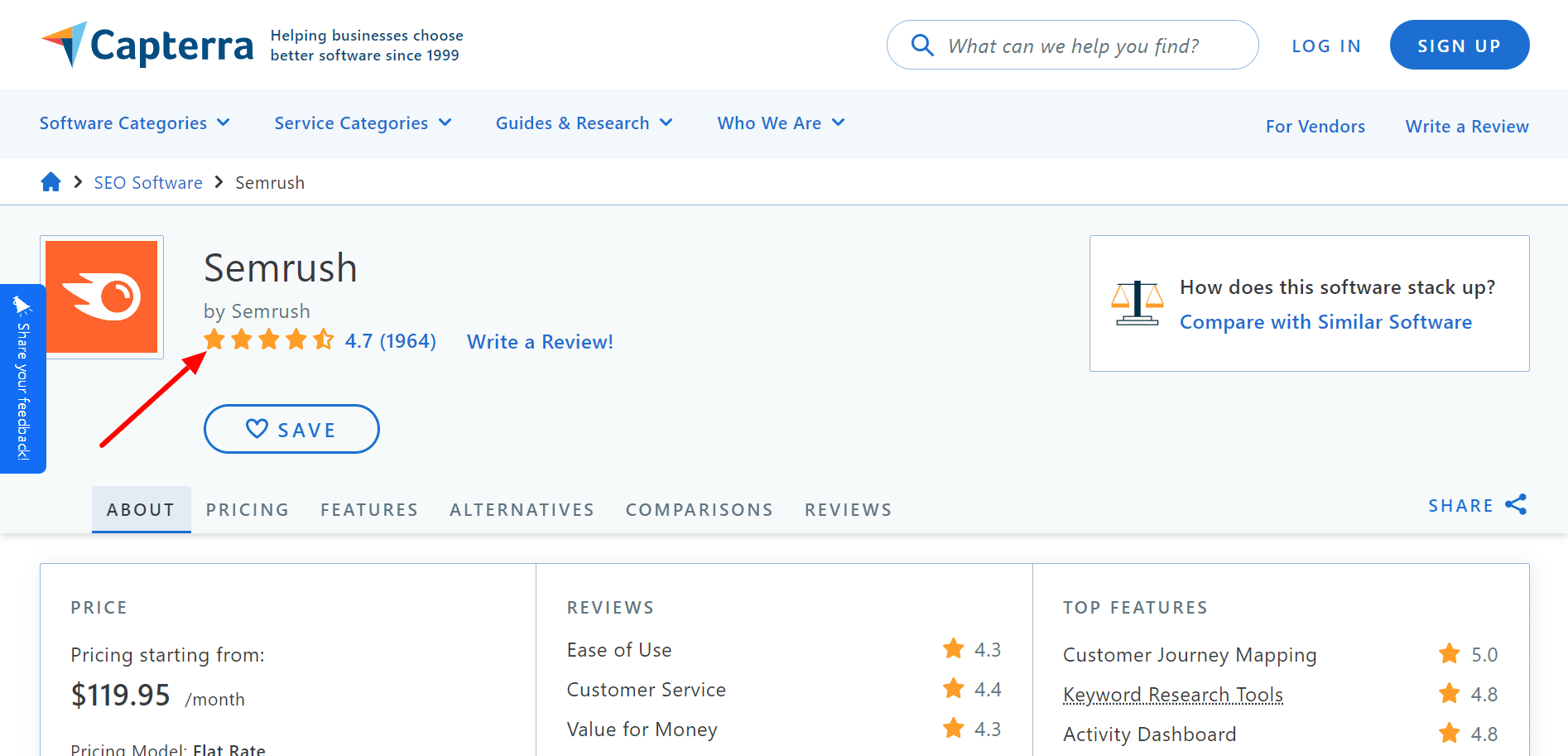The image size is (1568, 756).
Task: Click the Semrush breadcrumb text
Action: tap(270, 183)
